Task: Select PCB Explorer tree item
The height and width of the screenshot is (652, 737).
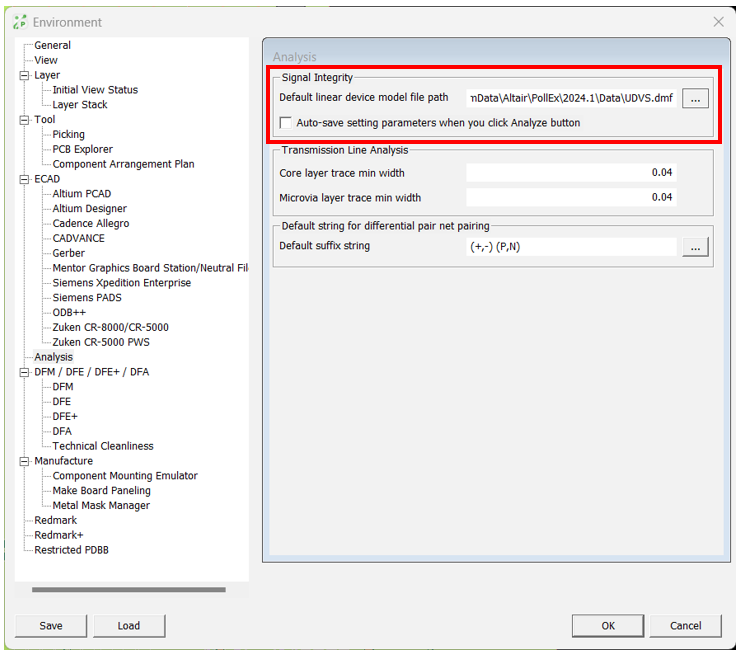Action: pyautogui.click(x=82, y=149)
